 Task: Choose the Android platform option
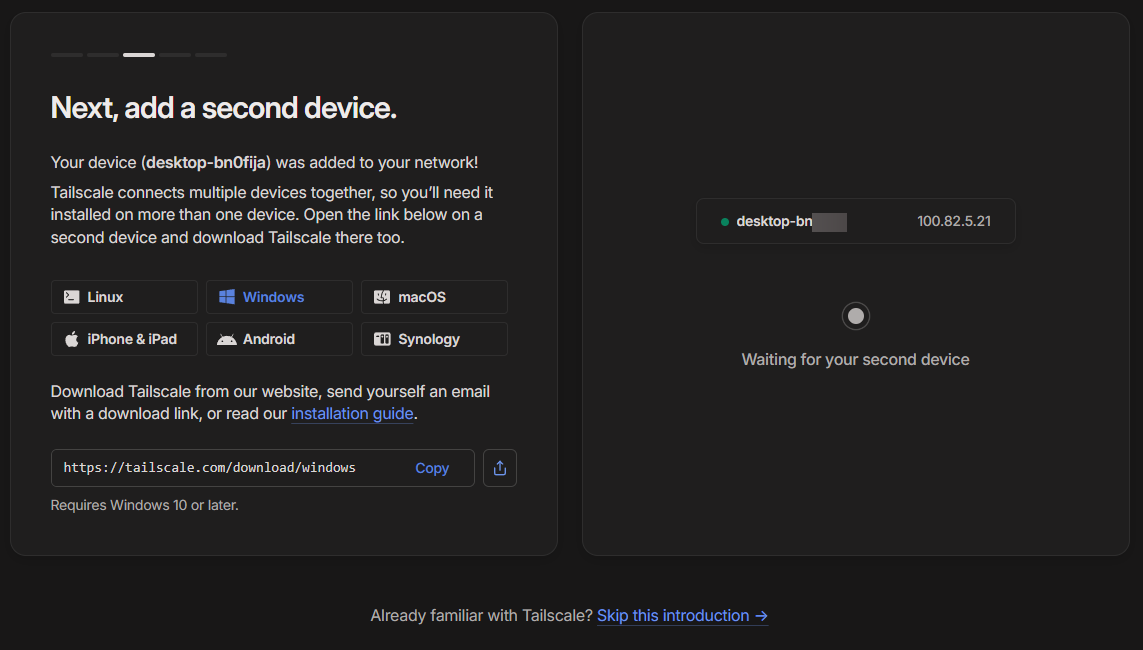click(x=279, y=339)
